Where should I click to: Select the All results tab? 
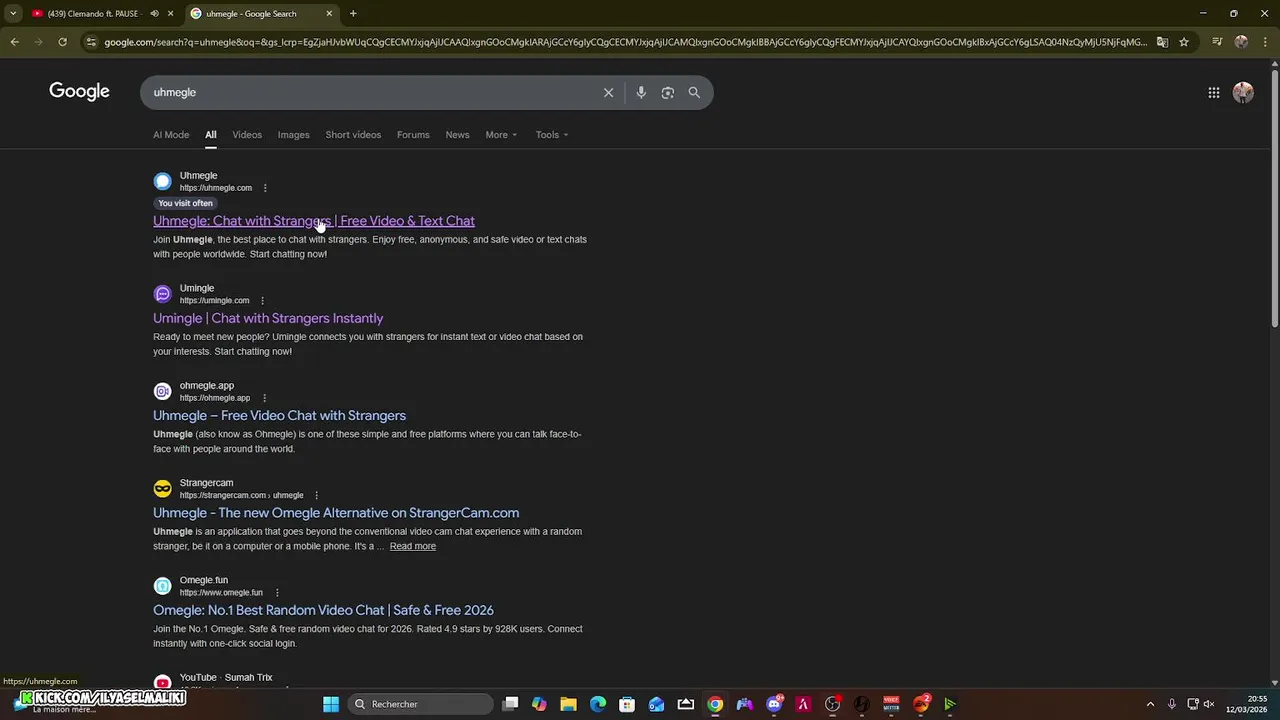click(211, 135)
